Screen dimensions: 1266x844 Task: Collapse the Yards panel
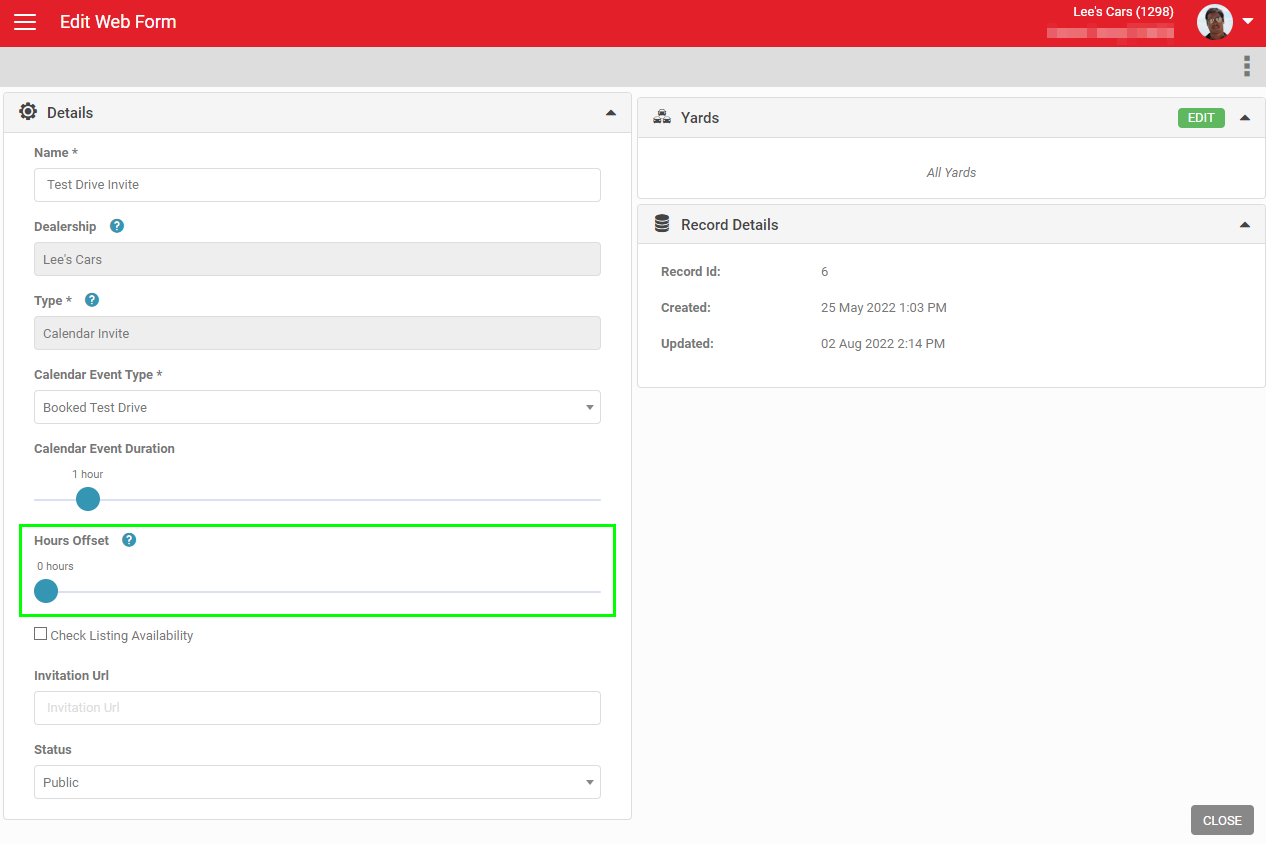tap(1245, 118)
